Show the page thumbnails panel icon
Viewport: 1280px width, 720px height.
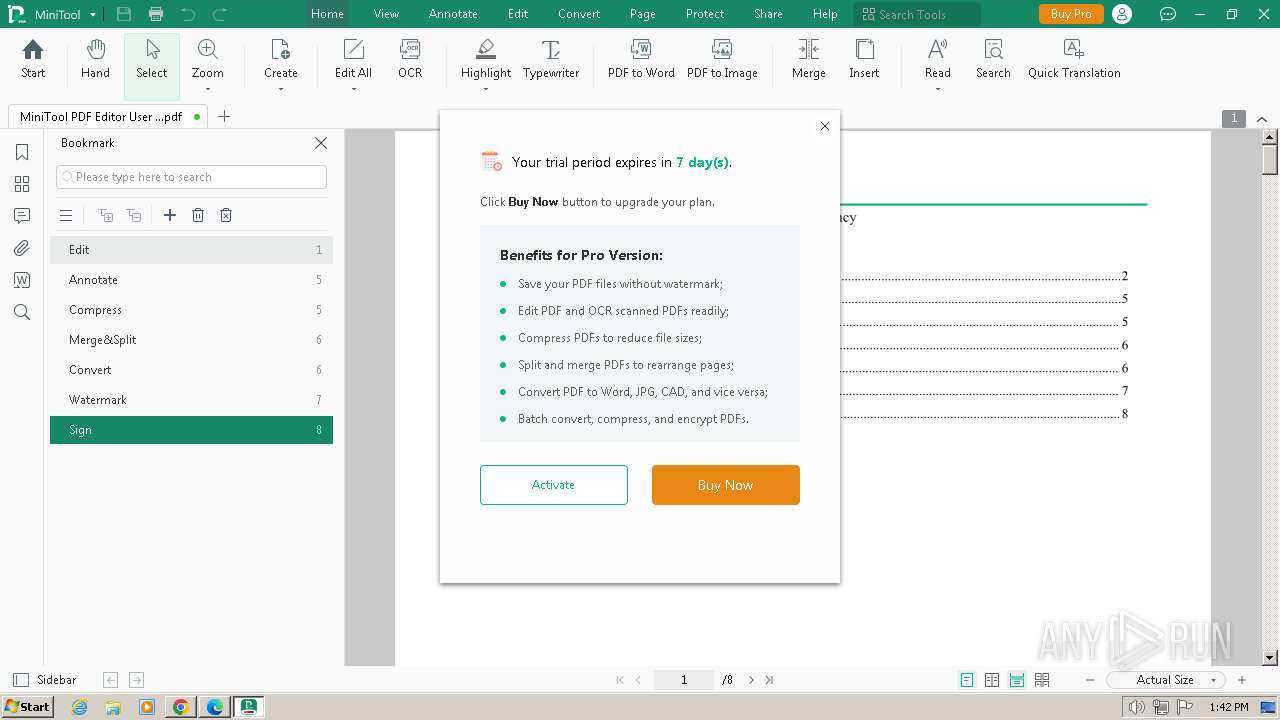click(22, 184)
